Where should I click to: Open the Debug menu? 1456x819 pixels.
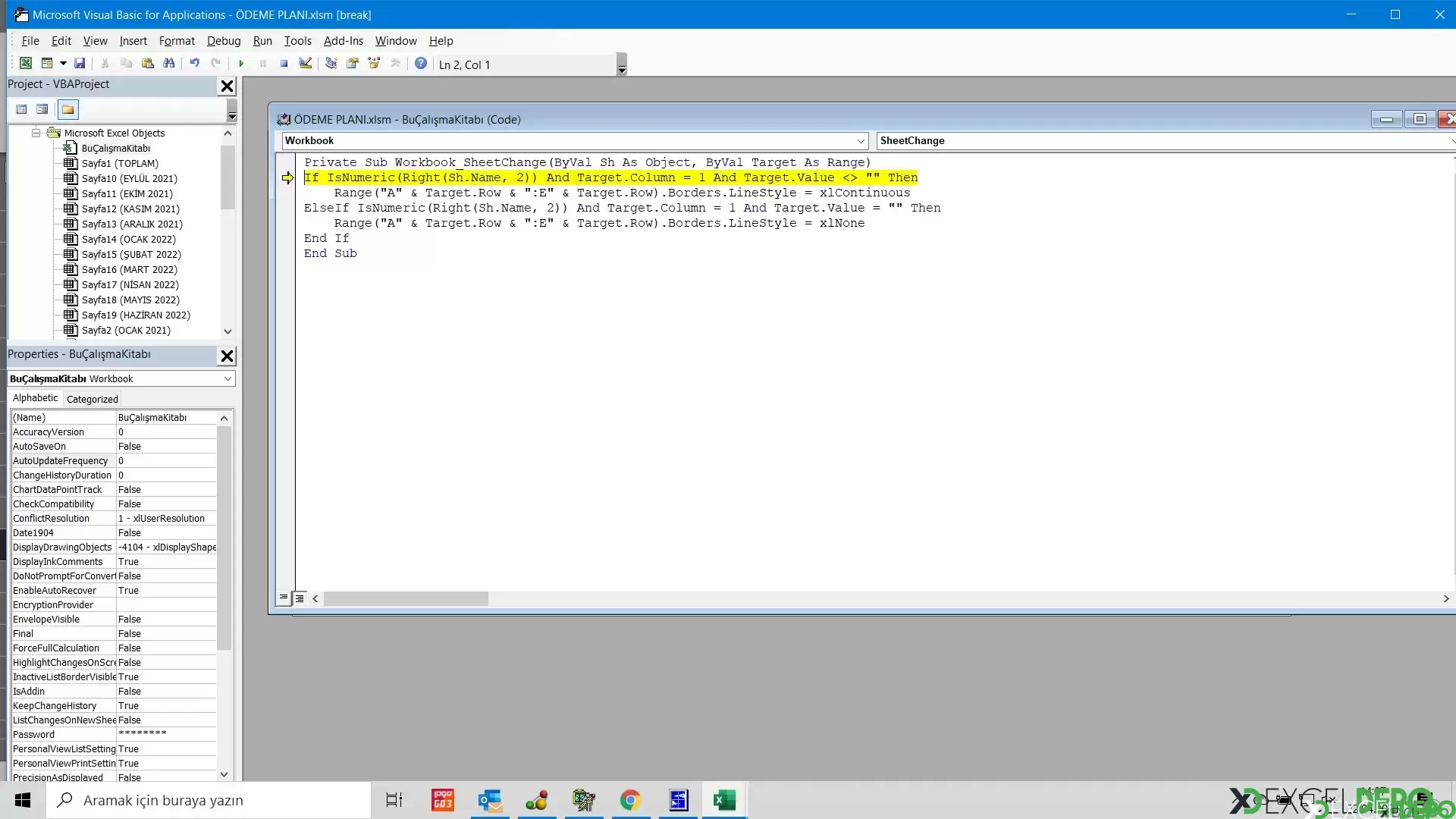coord(224,41)
